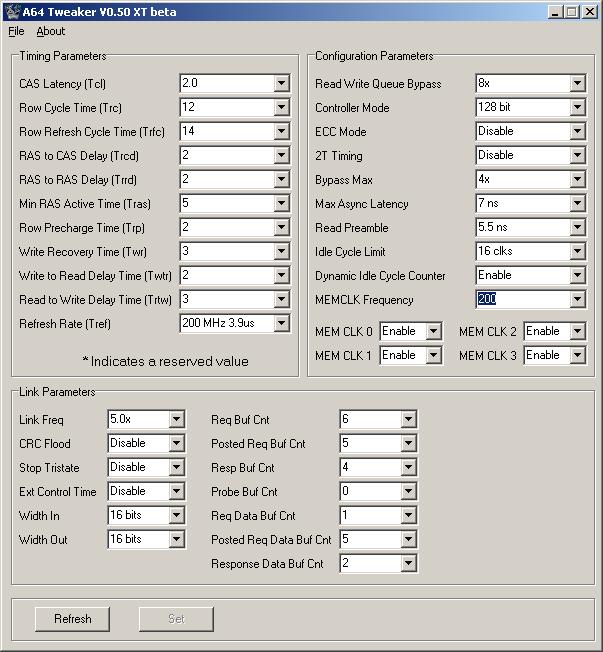Click the 'Controller Mode' label
The height and width of the screenshot is (652, 603).
352,108
